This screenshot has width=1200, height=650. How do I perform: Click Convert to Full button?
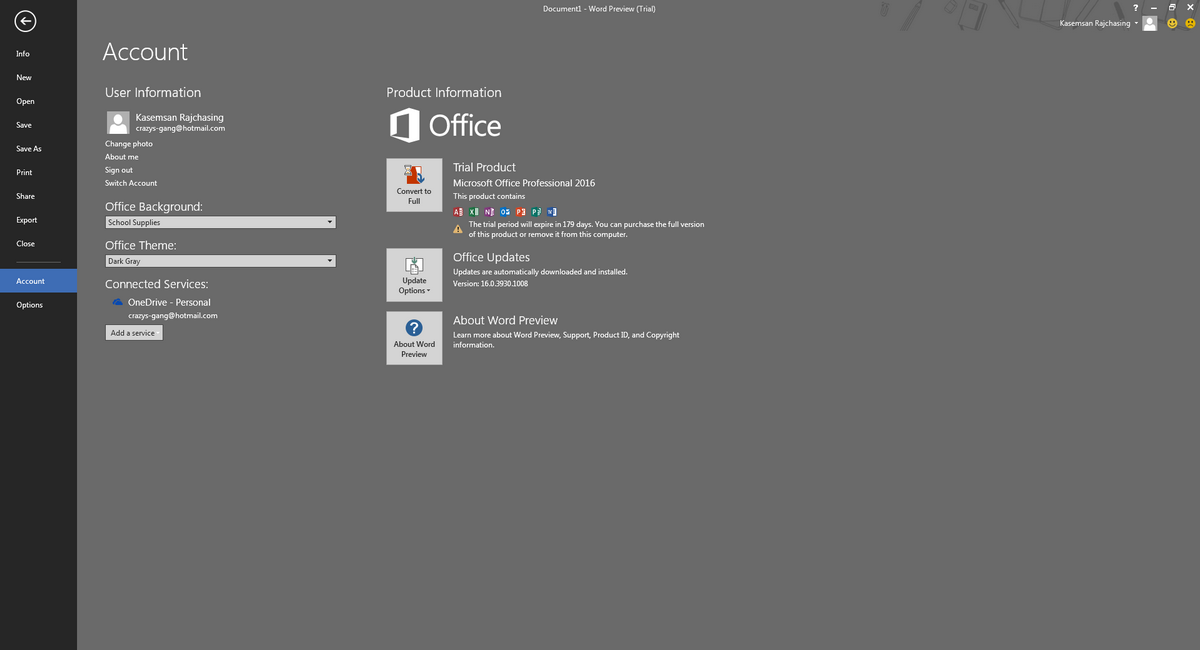click(414, 185)
